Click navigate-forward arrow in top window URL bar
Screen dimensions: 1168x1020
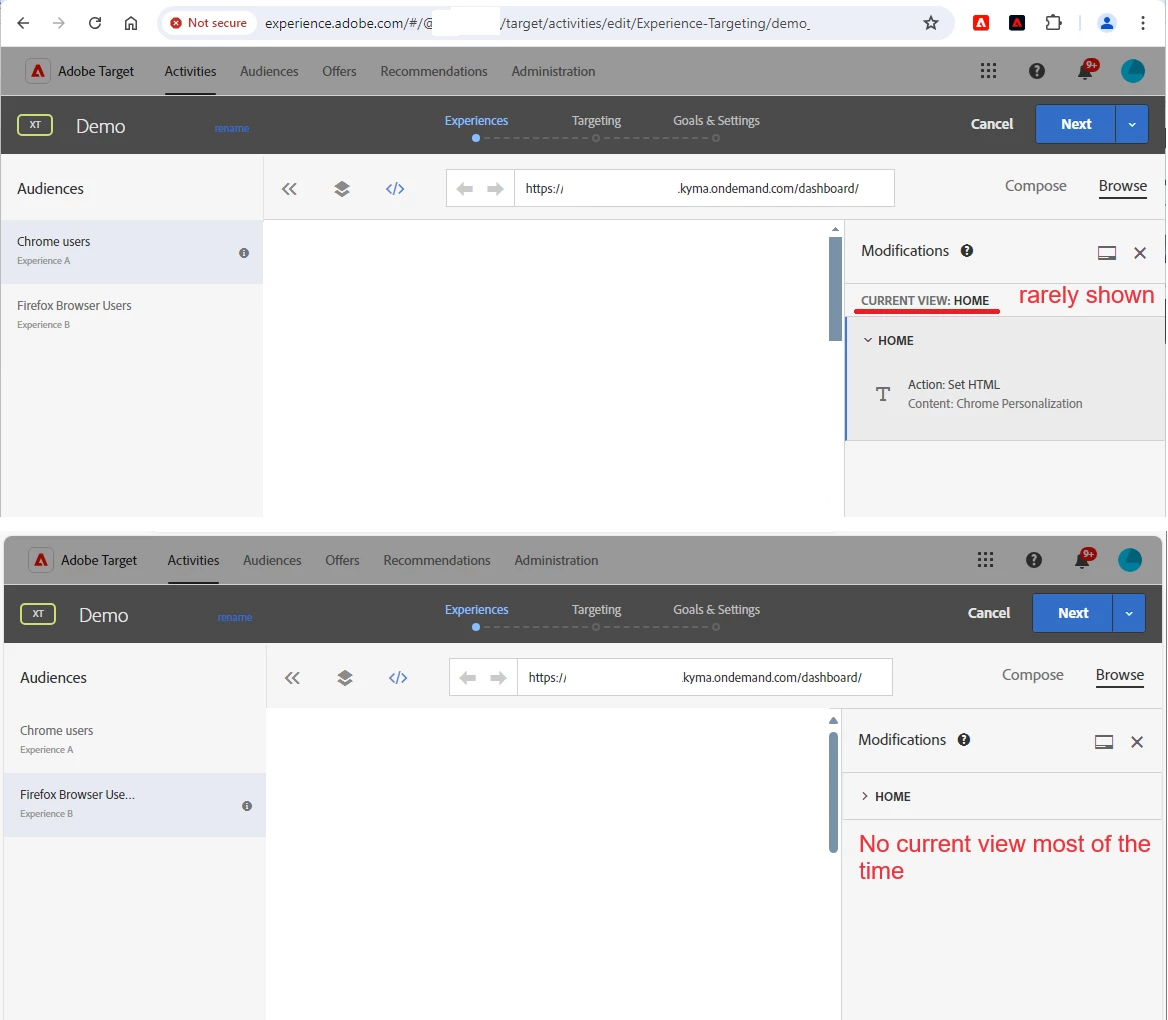coord(495,189)
